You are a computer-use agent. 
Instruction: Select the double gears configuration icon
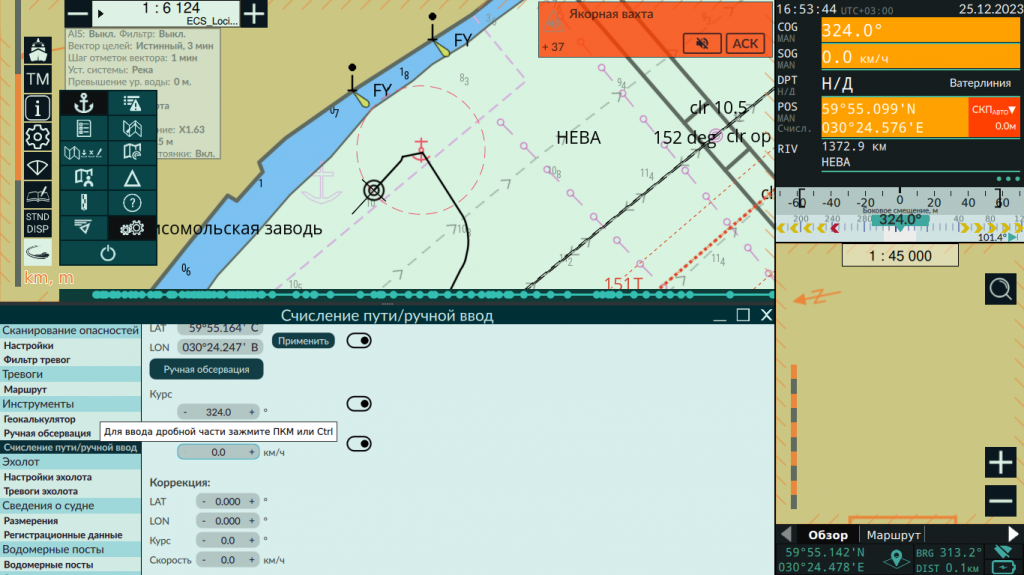click(x=132, y=228)
